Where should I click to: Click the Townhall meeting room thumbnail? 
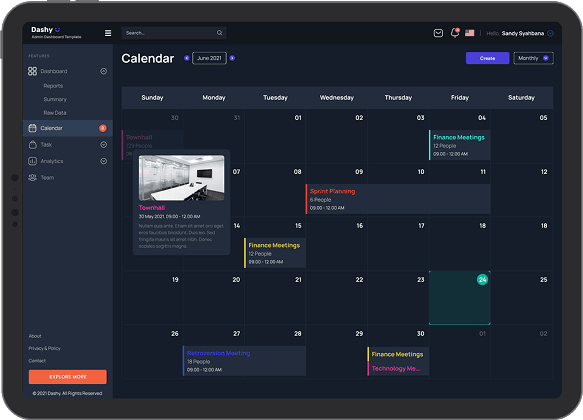(181, 178)
